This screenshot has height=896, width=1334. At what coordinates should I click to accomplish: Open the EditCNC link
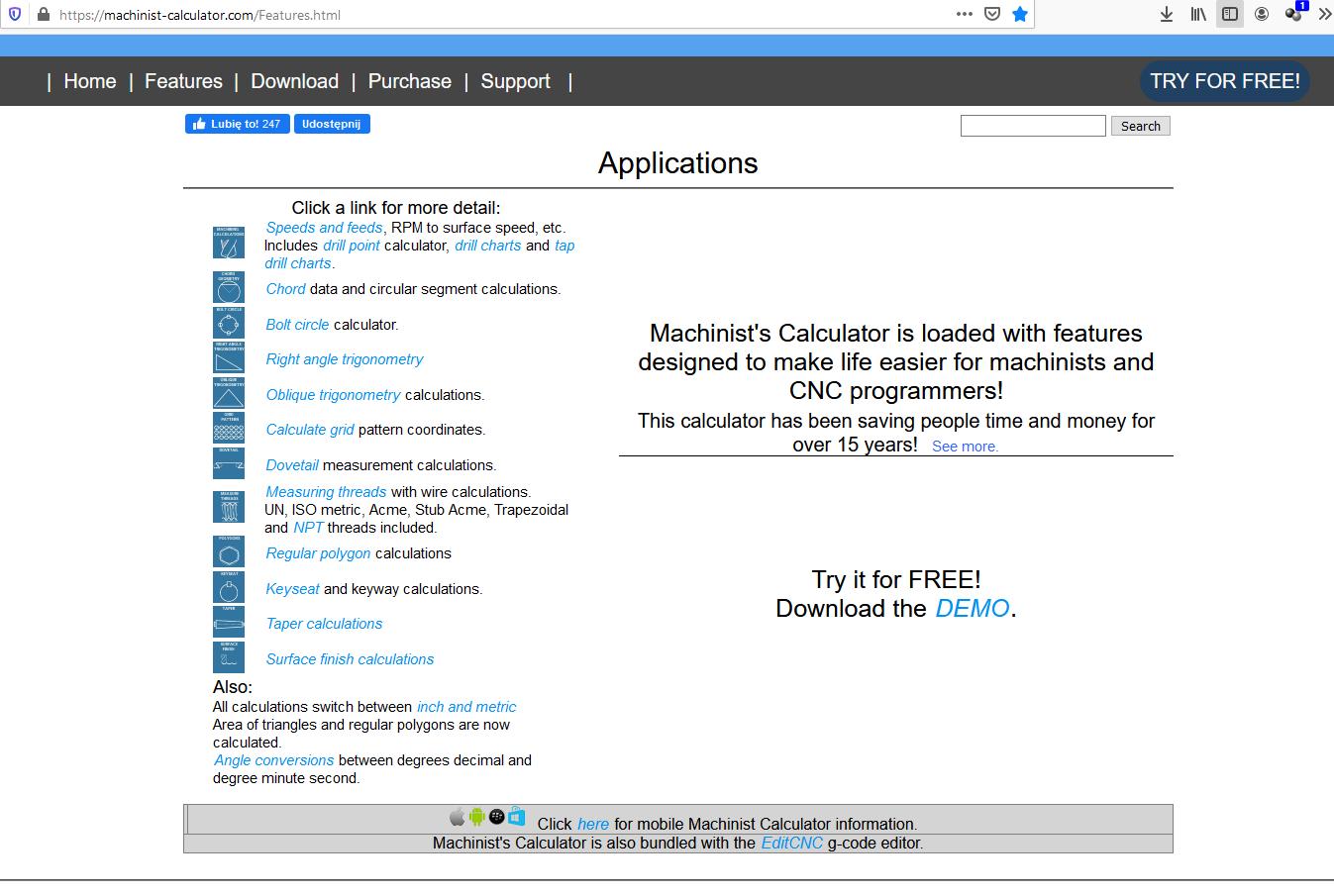click(791, 844)
